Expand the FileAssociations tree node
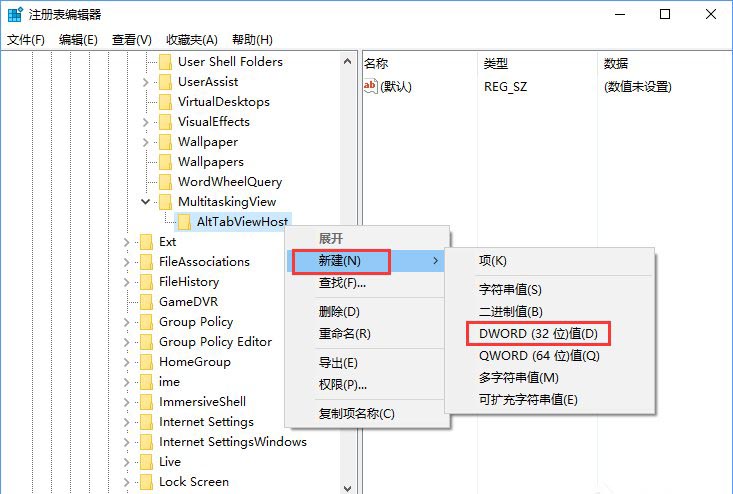 tap(127, 262)
